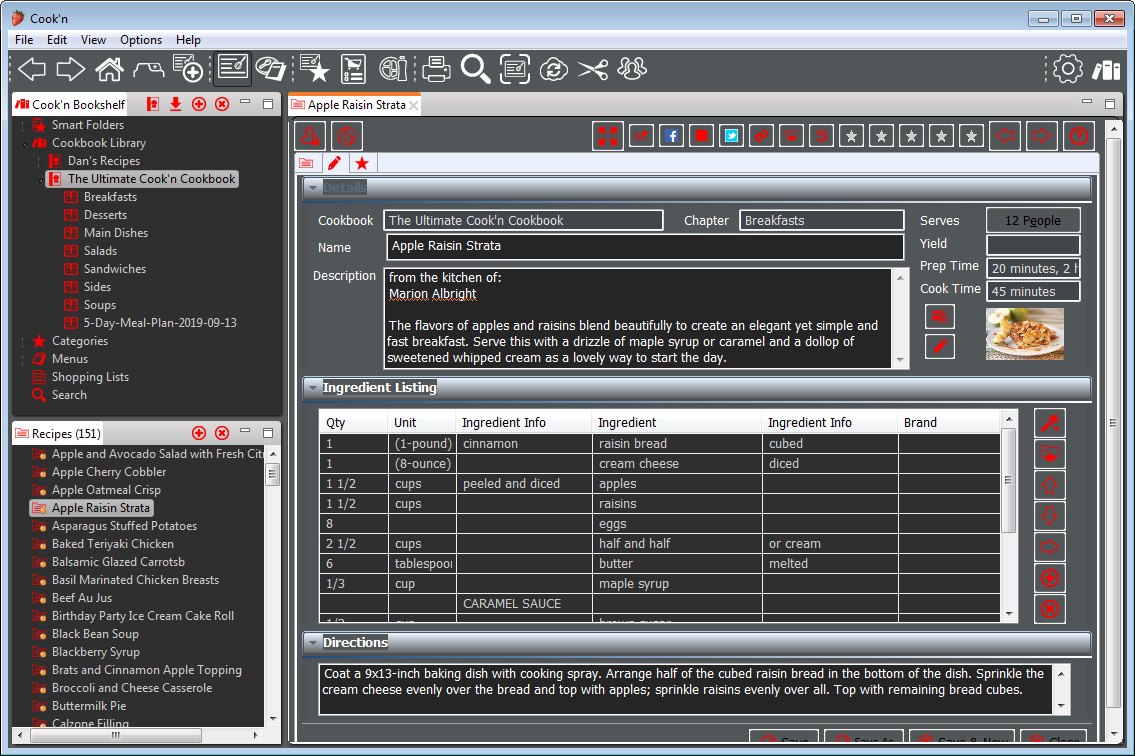Collapse the Details section
Screen dimensions: 1135x756
313,188
